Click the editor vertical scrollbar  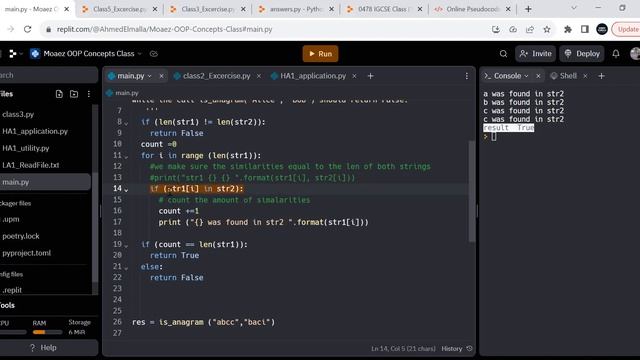tap(472, 191)
